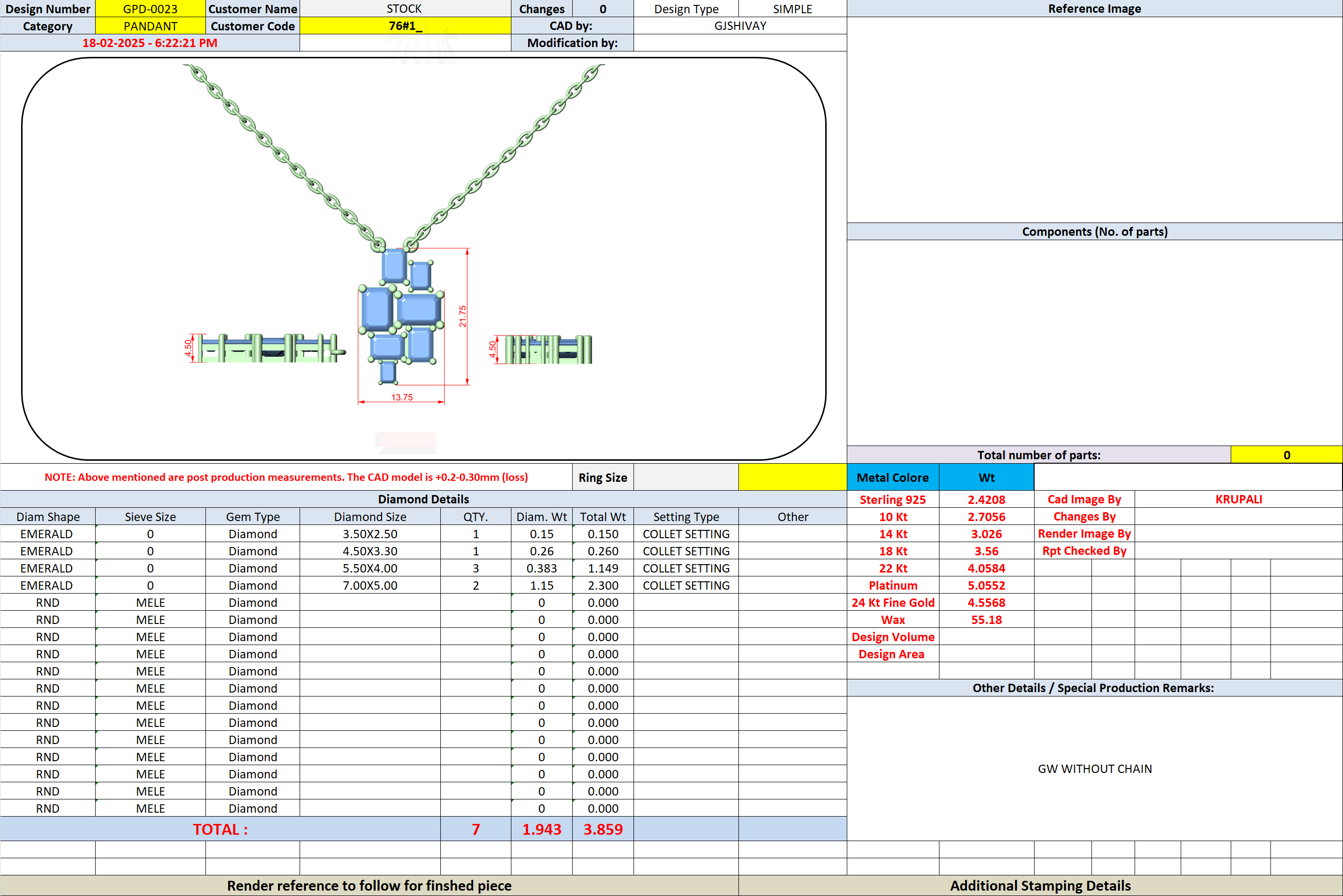The image size is (1343, 896).
Task: Click Render reference to follow footer text
Action: [369, 885]
